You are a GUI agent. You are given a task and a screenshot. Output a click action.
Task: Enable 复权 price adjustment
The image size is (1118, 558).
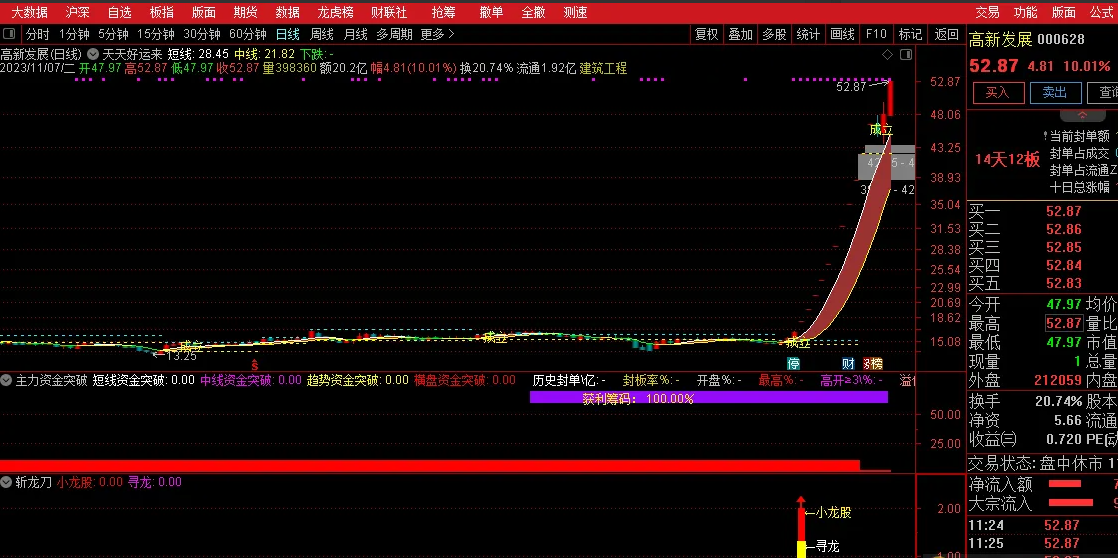706,34
